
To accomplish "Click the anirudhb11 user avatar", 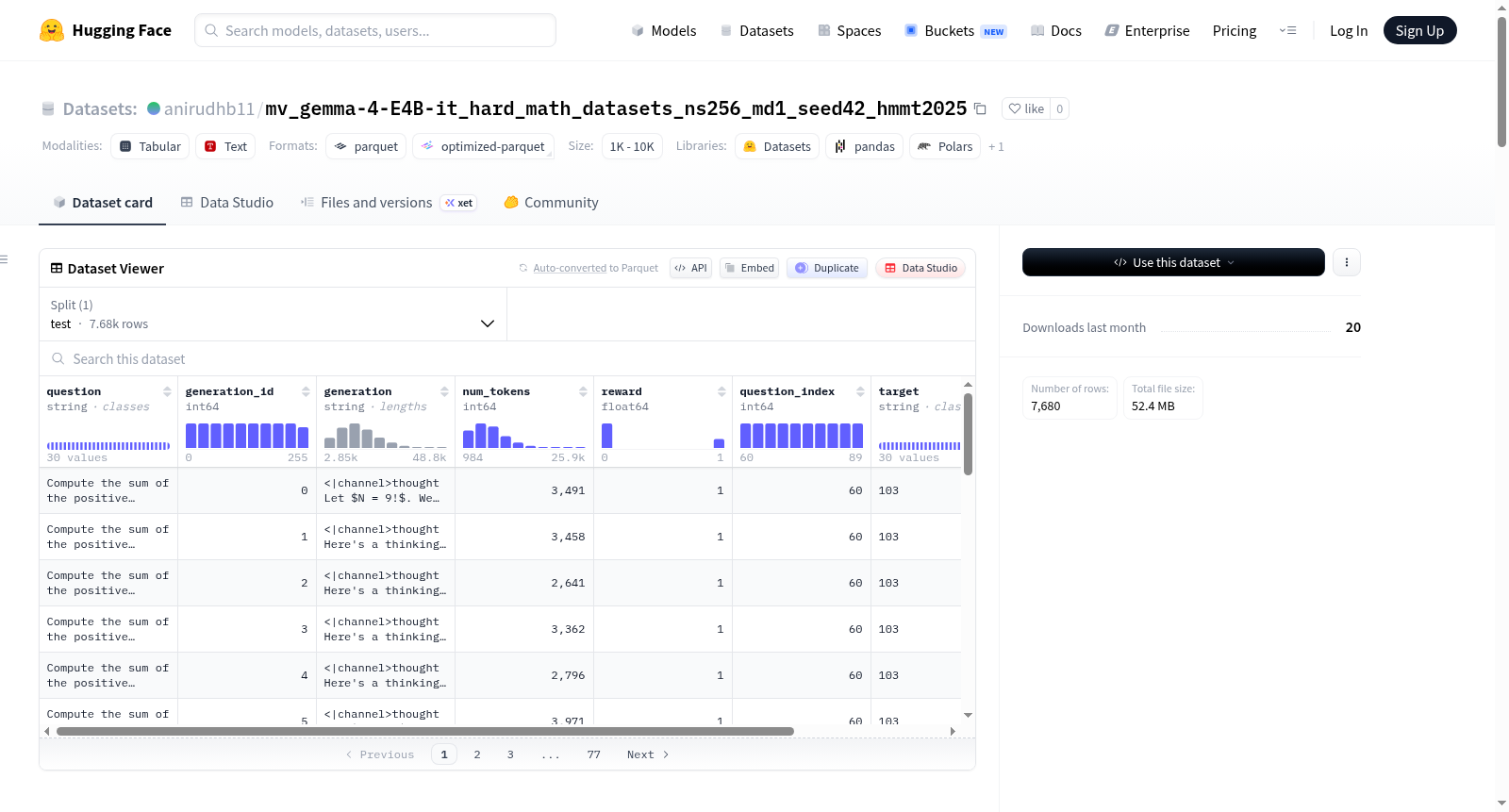I will click(x=154, y=108).
